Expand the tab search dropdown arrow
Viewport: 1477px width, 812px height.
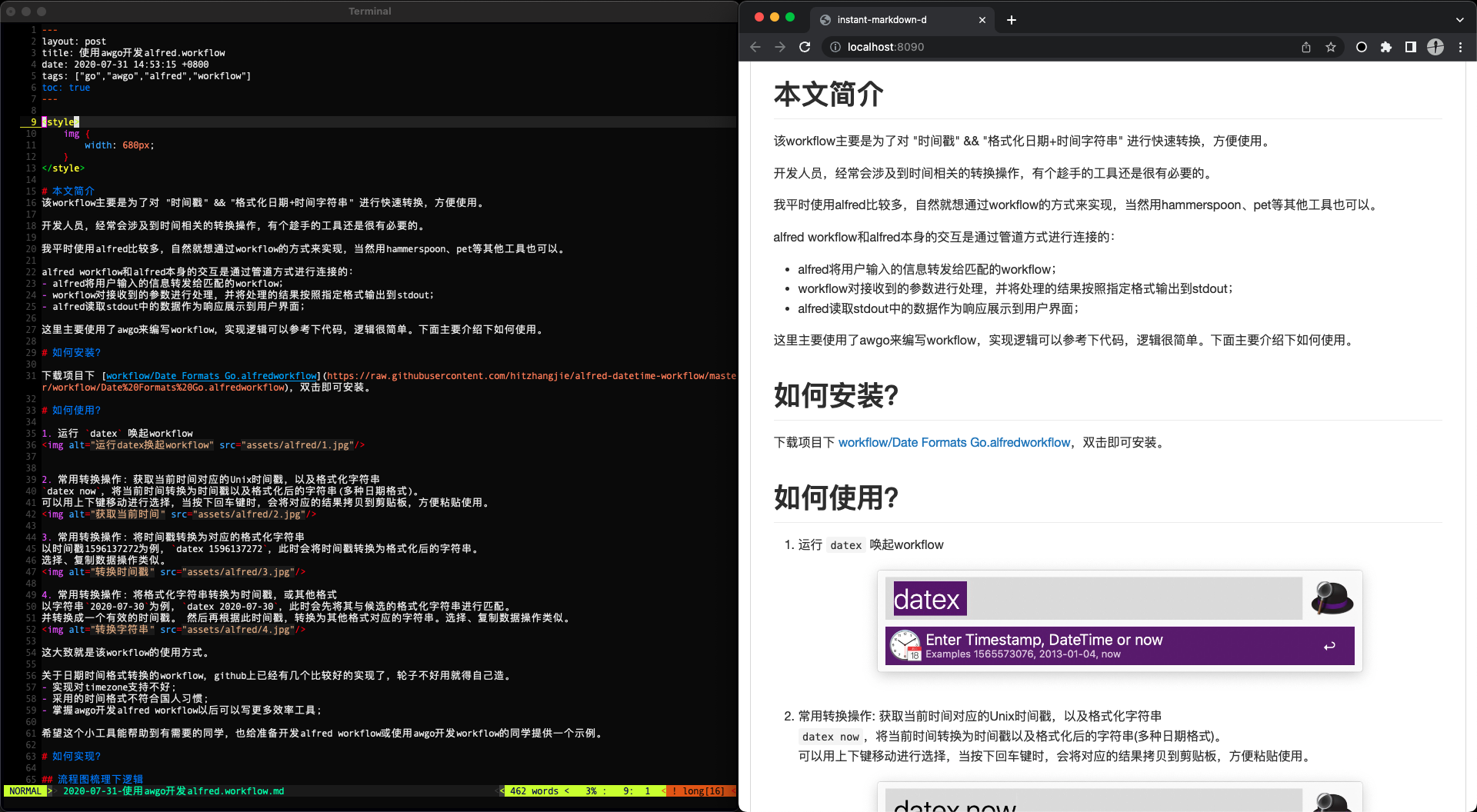[1460, 20]
